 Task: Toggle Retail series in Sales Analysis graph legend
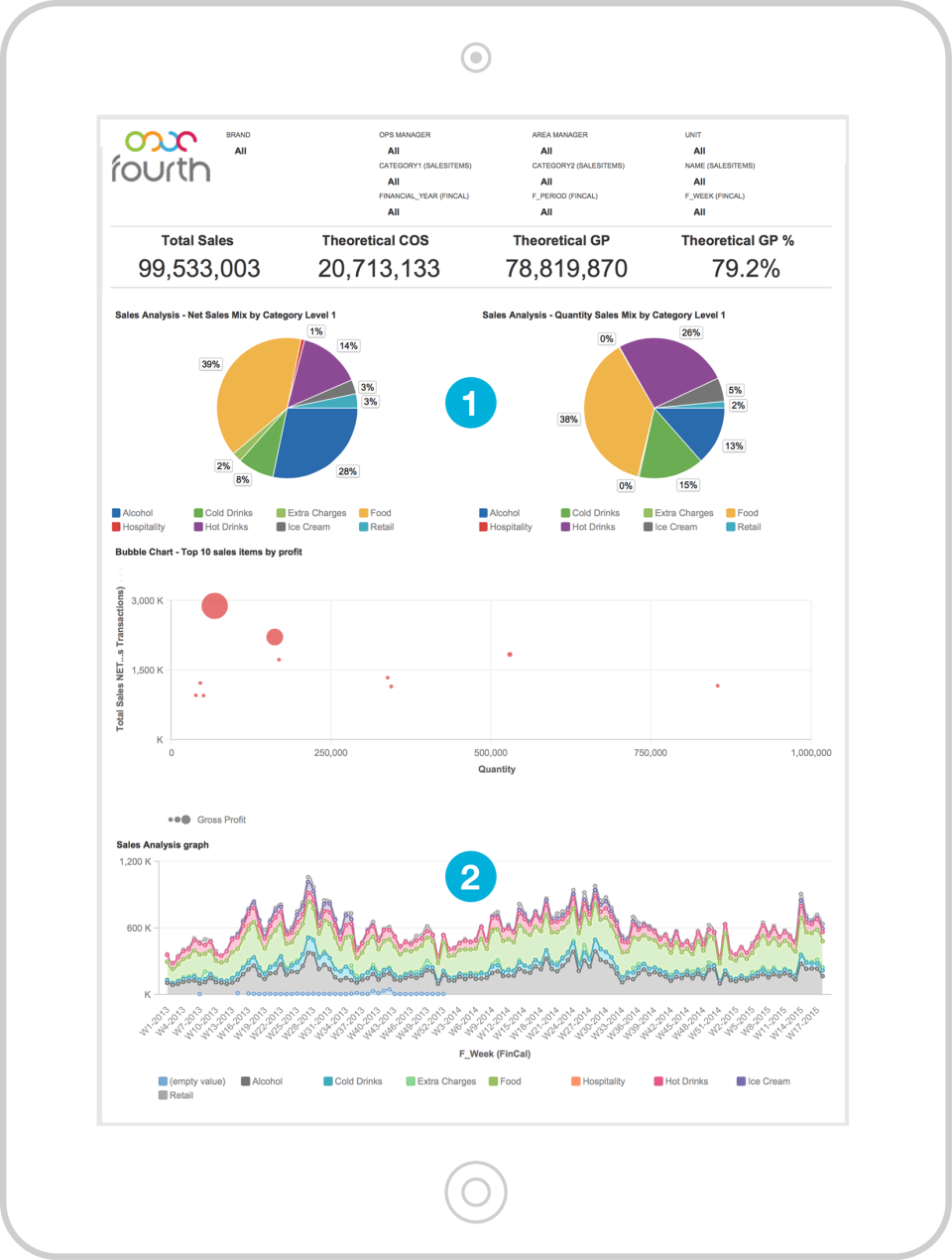pyautogui.click(x=176, y=1095)
